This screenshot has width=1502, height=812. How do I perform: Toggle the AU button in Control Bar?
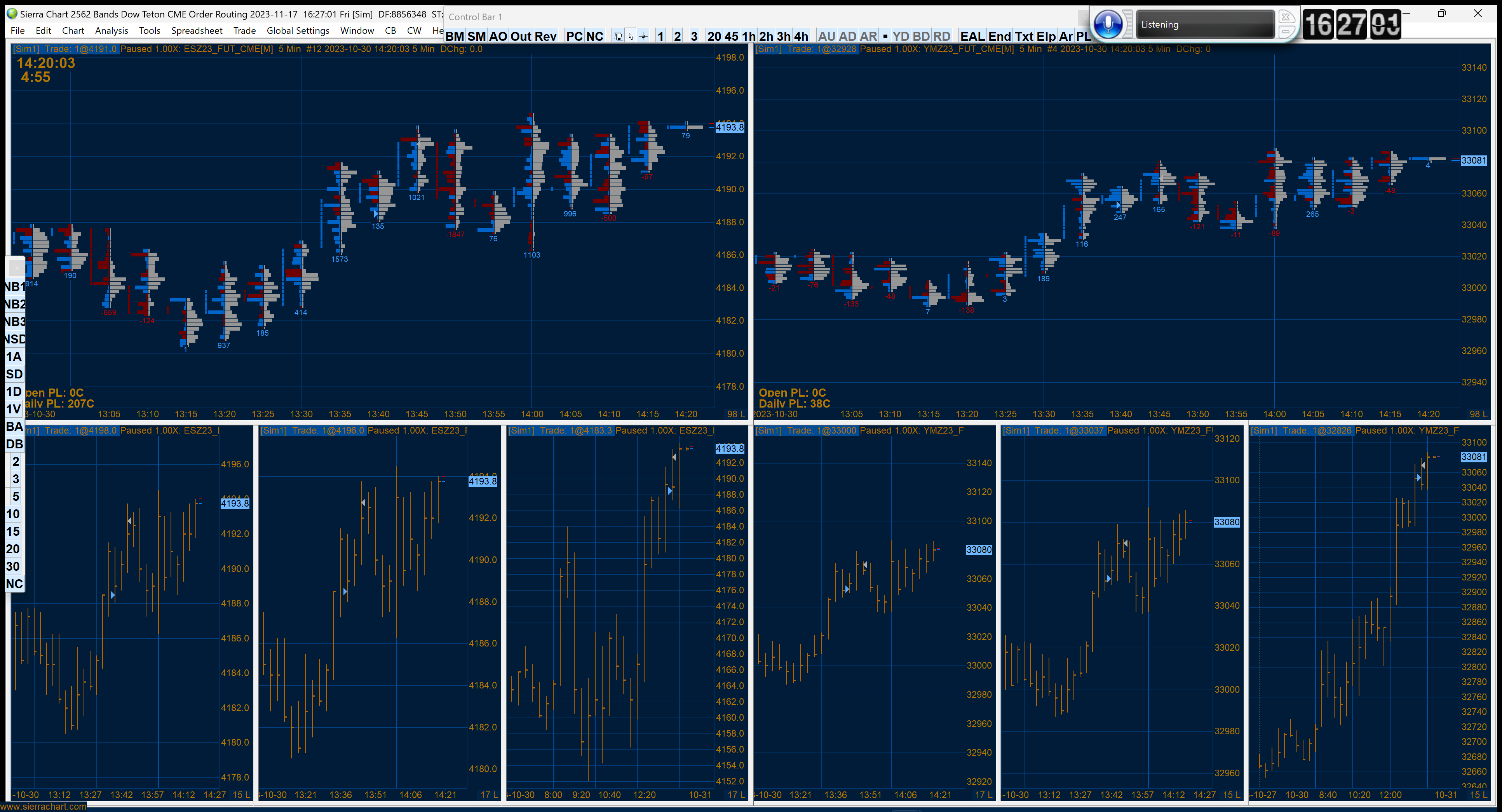coord(826,36)
